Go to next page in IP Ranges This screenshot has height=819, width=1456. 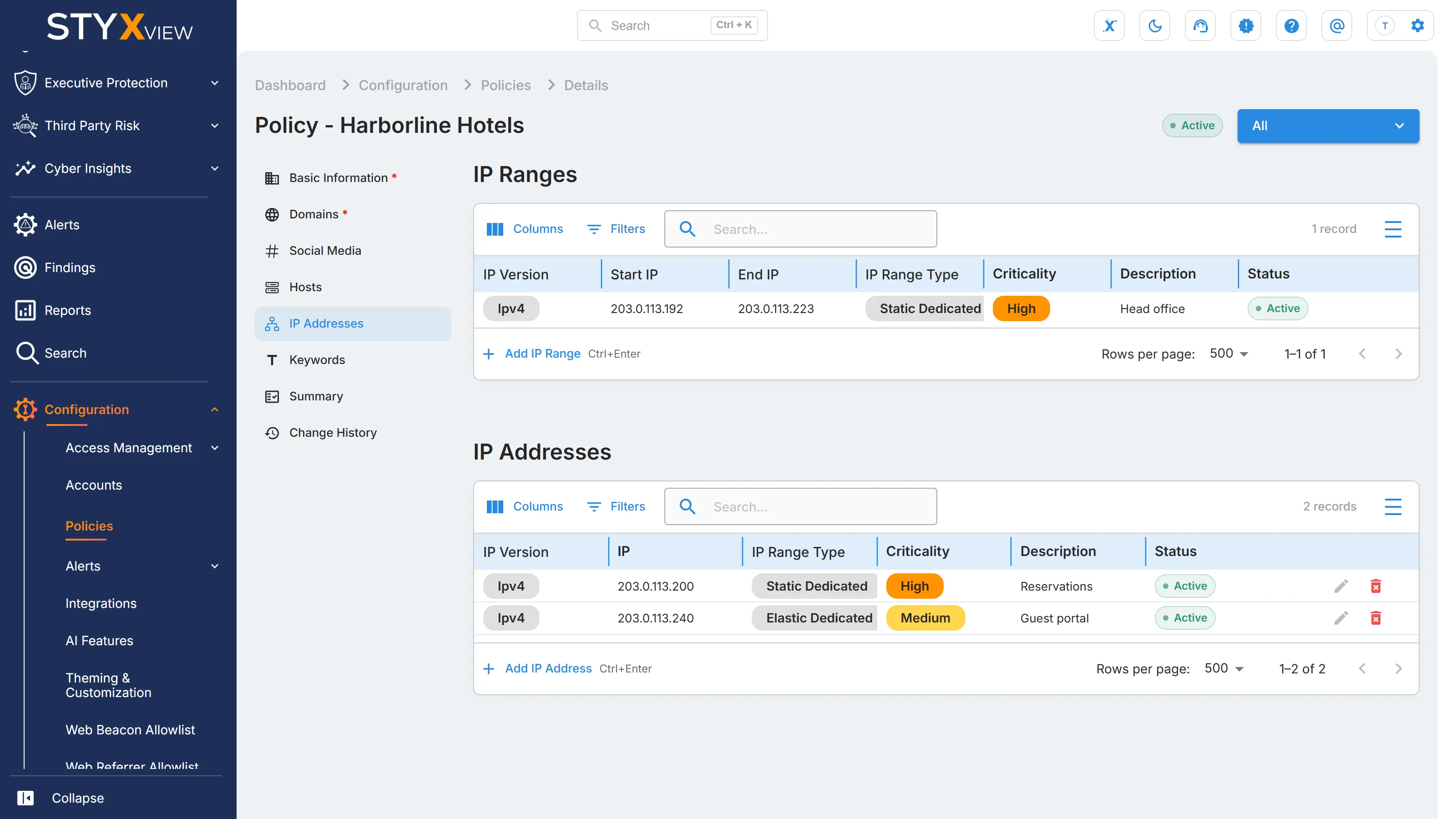1398,354
